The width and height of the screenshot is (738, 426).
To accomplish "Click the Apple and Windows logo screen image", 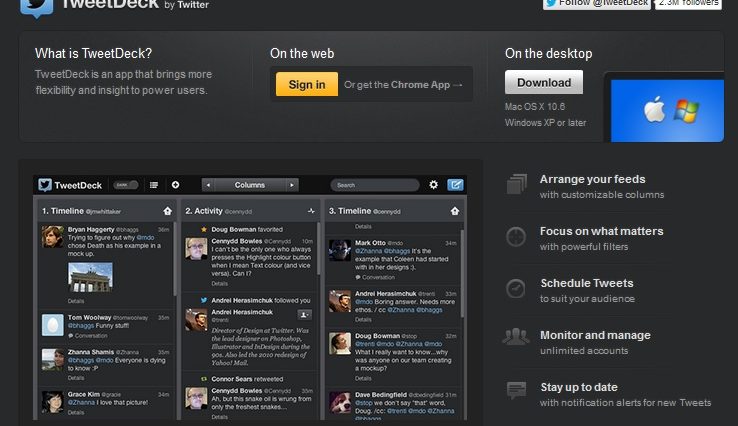I will [x=667, y=111].
